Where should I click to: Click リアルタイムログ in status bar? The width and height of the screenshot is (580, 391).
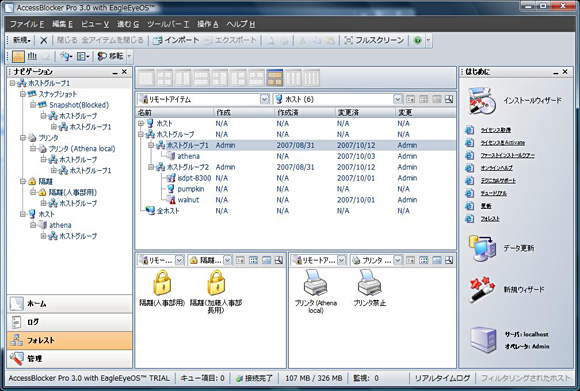[x=442, y=378]
